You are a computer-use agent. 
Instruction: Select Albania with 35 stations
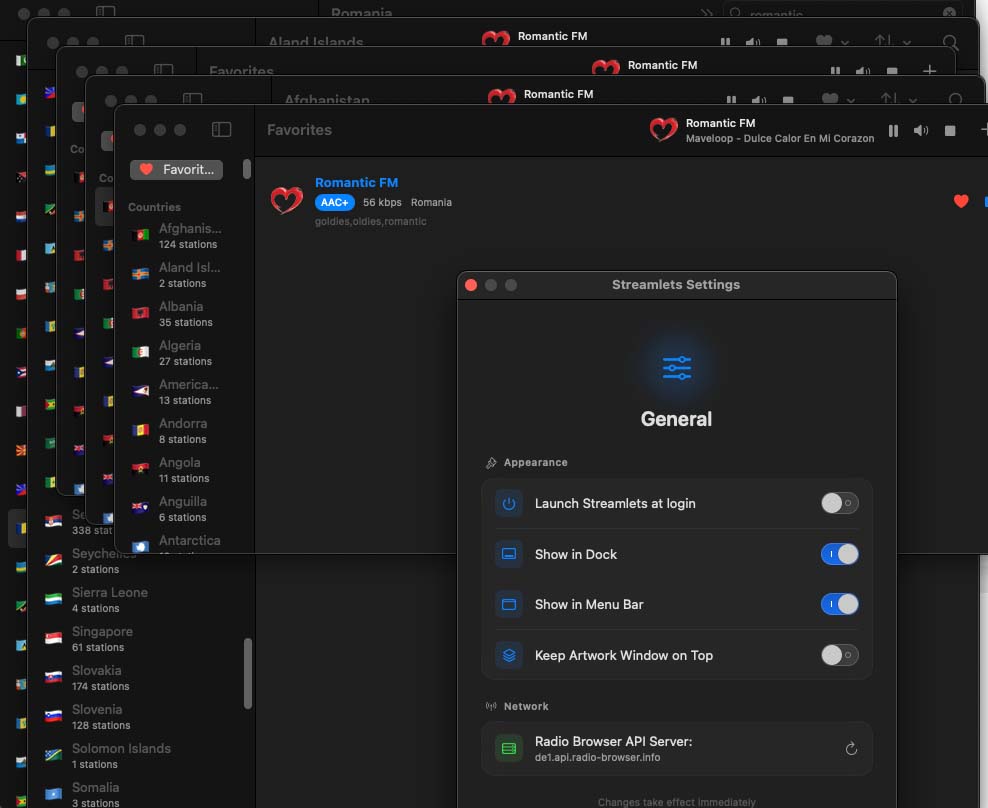coord(183,314)
